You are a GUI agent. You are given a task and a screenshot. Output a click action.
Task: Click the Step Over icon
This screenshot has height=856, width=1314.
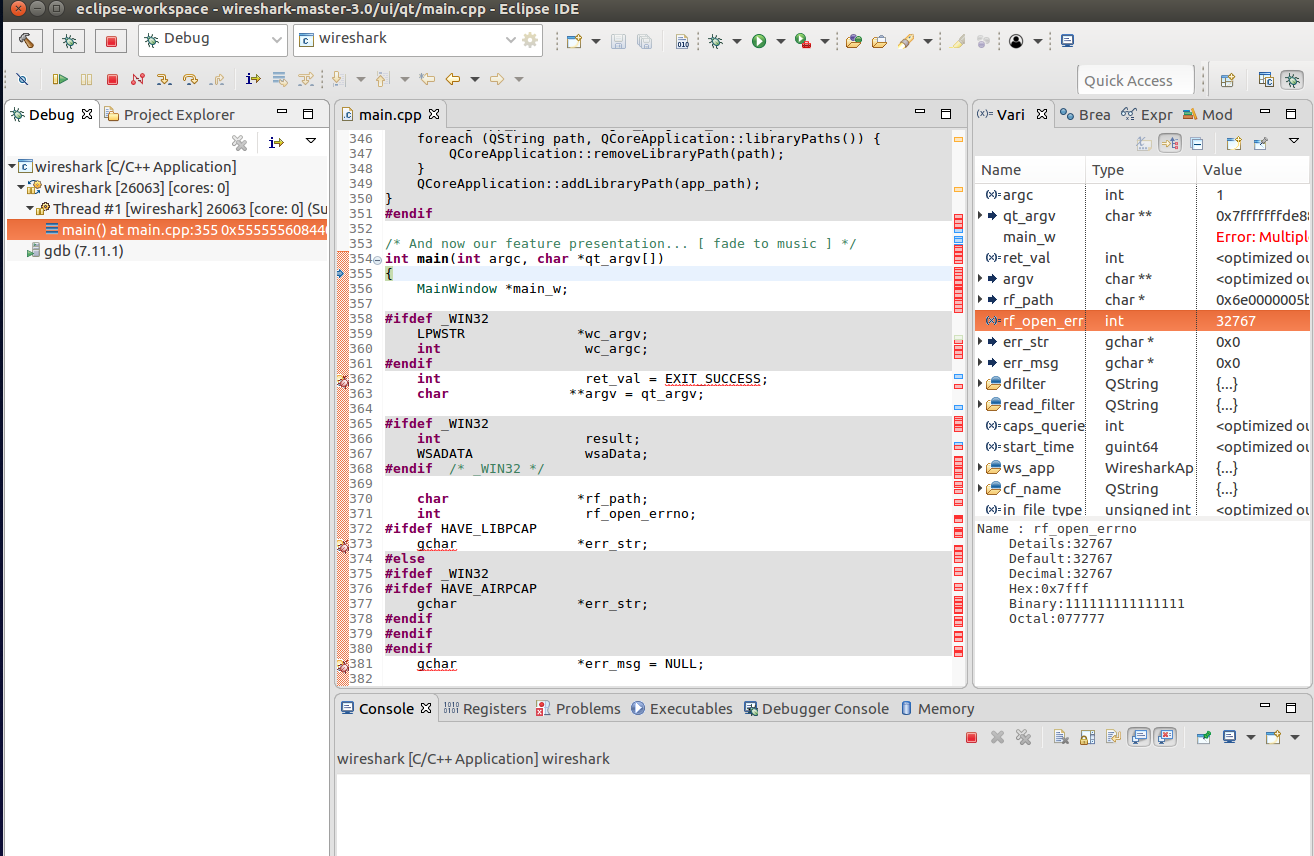point(190,79)
